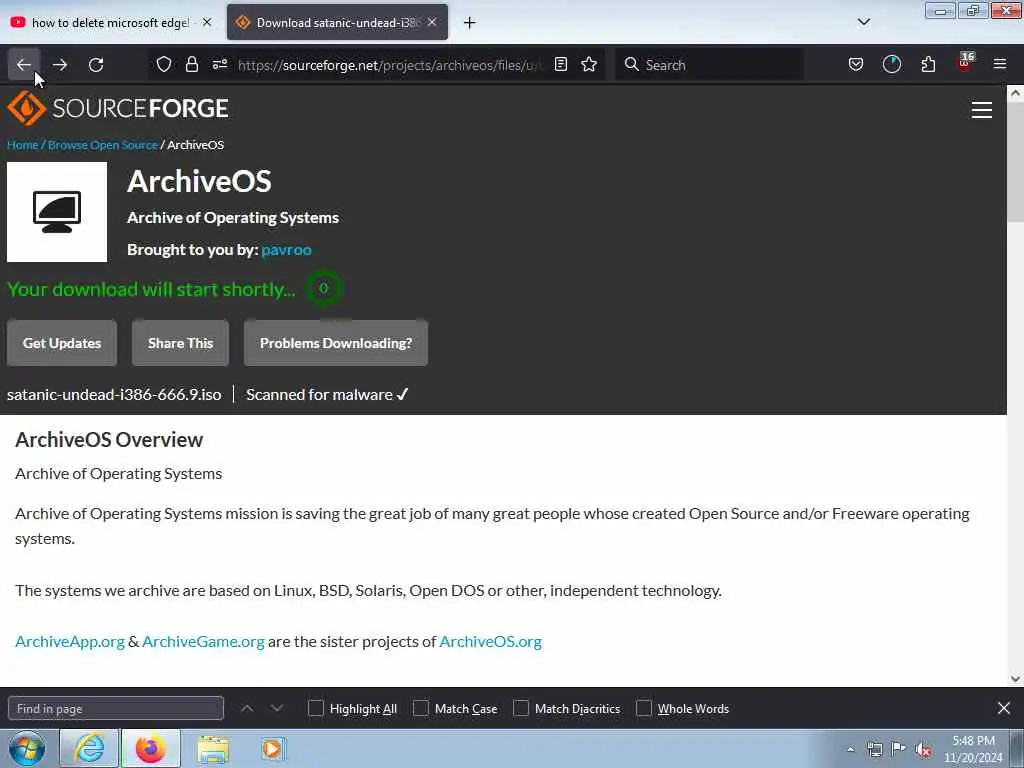The width and height of the screenshot is (1024, 768).
Task: Open the ArchiveApp.org link
Action: tap(70, 642)
